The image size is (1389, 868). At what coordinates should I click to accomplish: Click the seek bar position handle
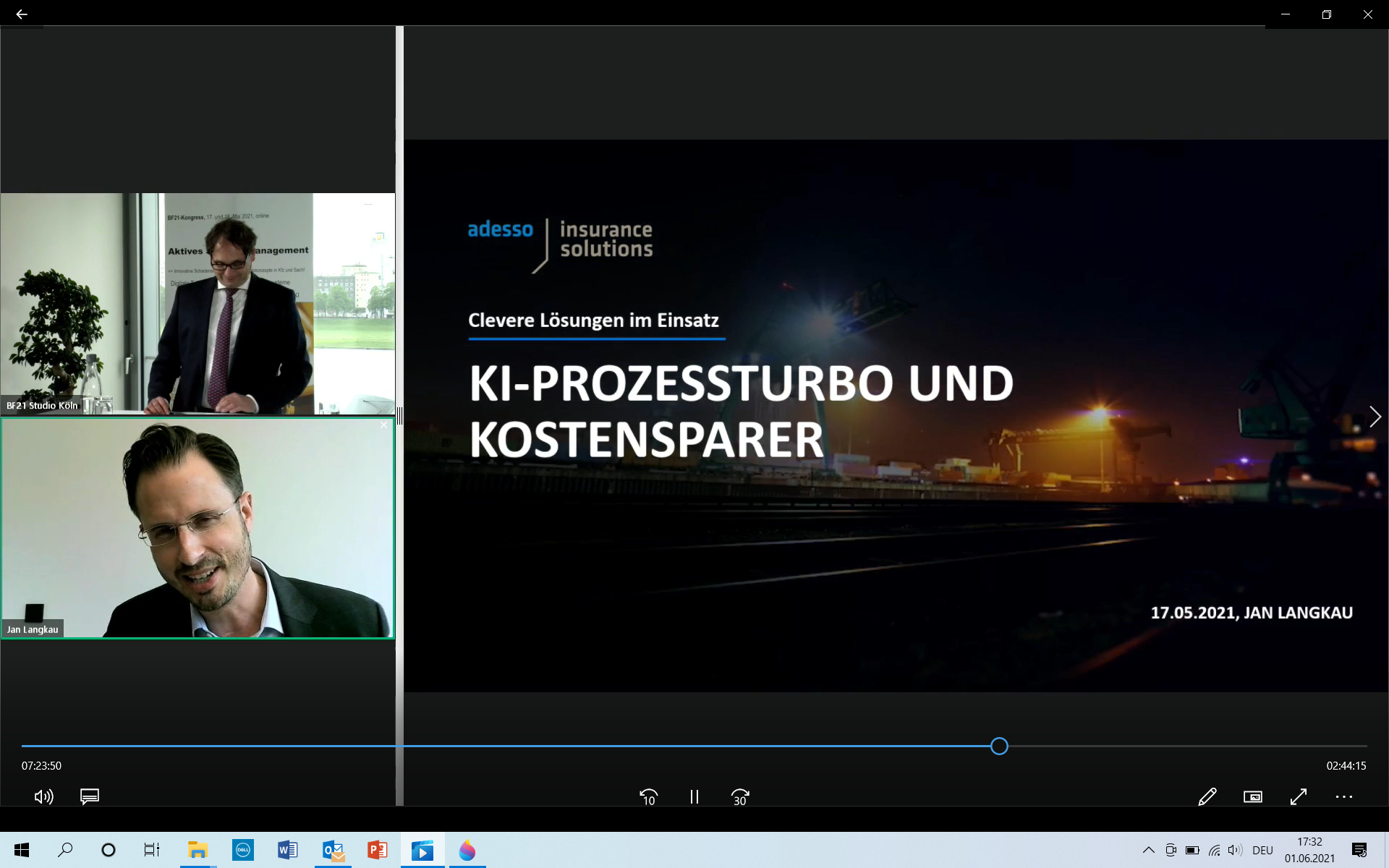[x=999, y=746]
